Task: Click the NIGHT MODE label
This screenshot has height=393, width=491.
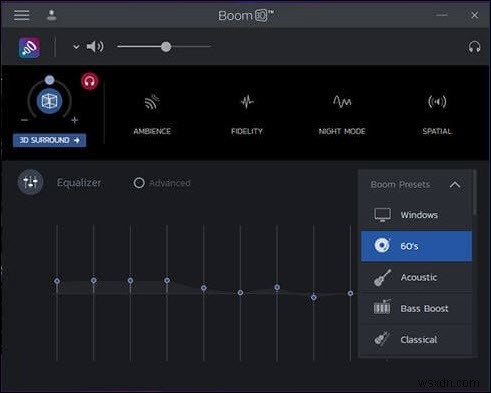Action: click(342, 131)
